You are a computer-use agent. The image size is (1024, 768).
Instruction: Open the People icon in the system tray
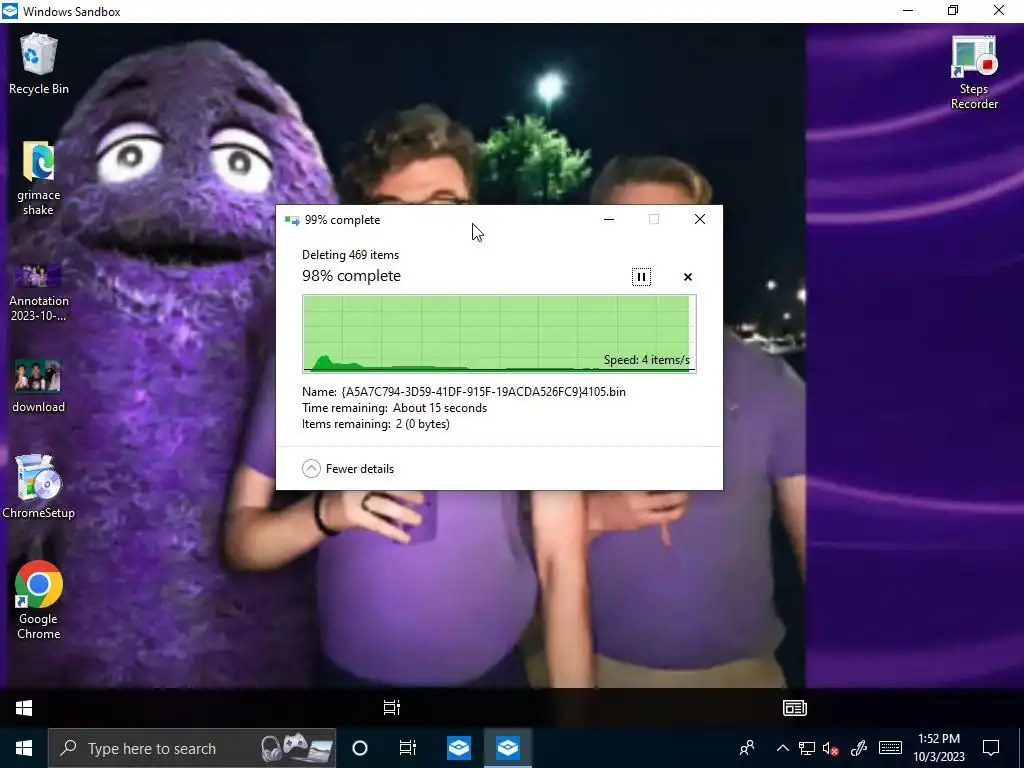click(x=747, y=748)
